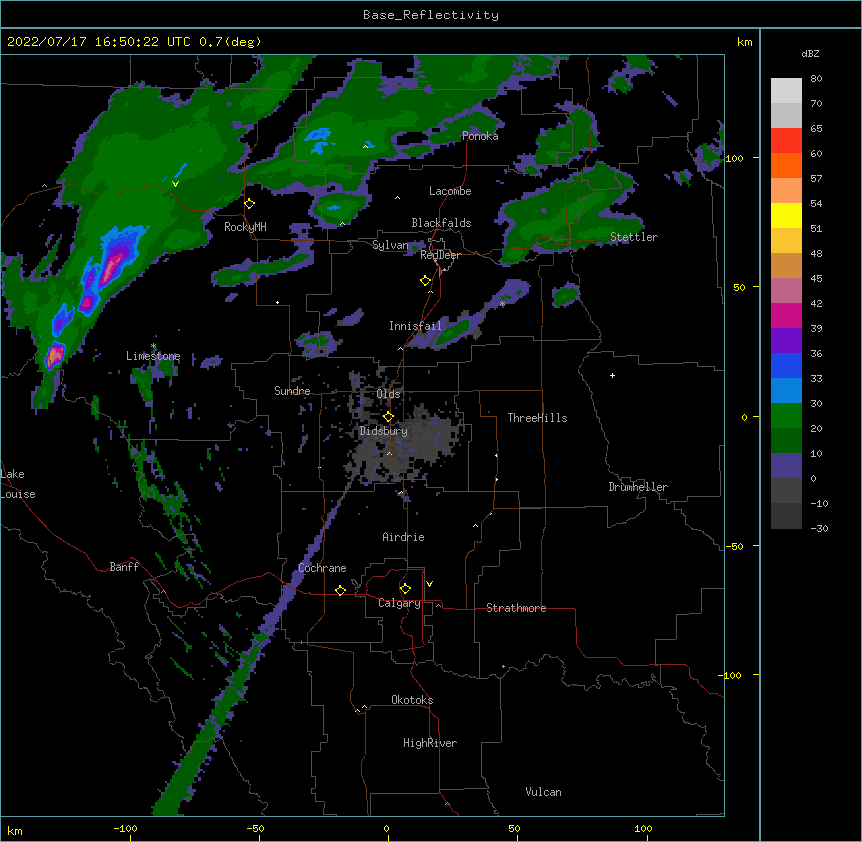Click the HighRiver label

(430, 743)
